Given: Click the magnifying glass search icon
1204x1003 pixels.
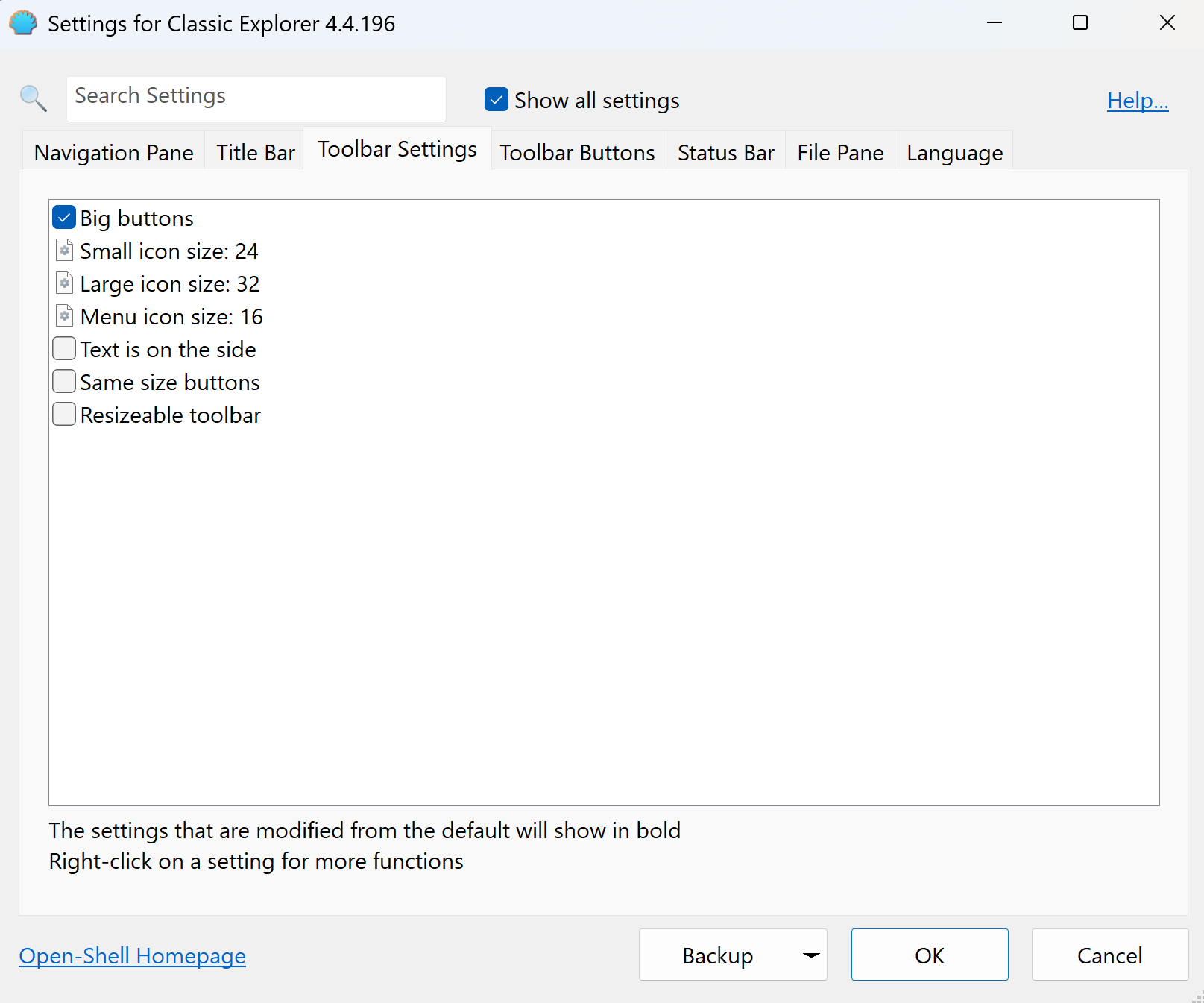Looking at the screenshot, I should click(x=34, y=98).
